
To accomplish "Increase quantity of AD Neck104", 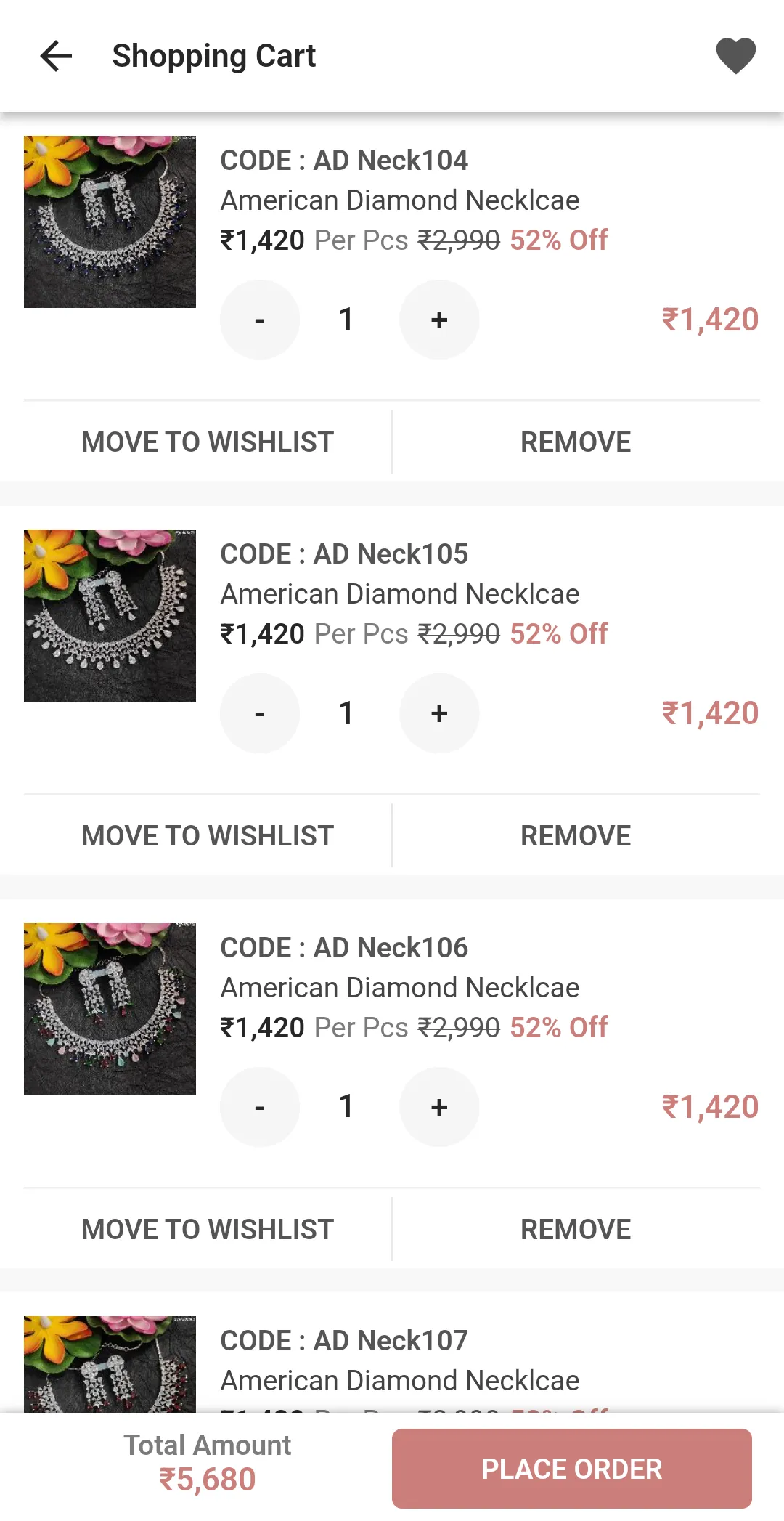I will pyautogui.click(x=439, y=320).
